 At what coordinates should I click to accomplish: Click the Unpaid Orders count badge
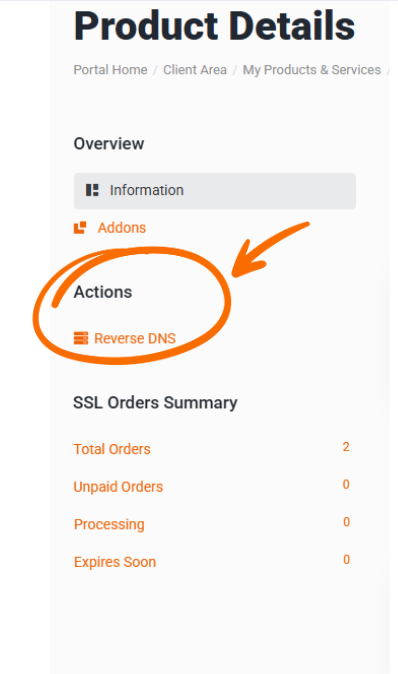346,484
